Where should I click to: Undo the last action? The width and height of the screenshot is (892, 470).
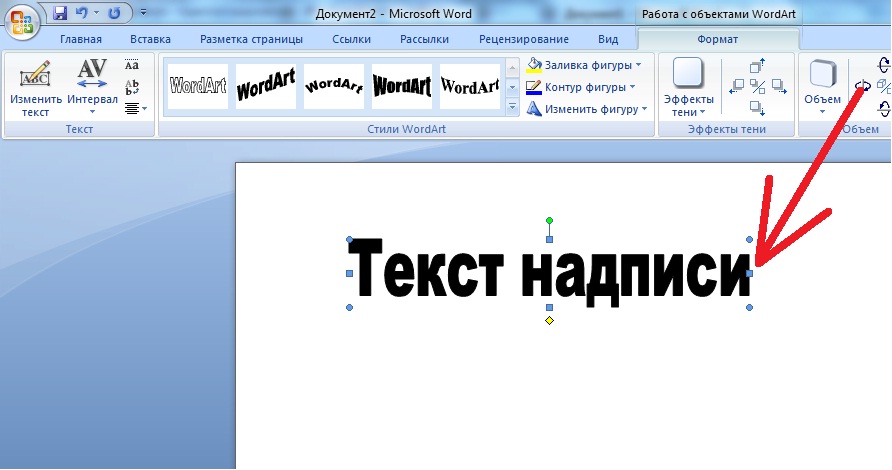(x=82, y=13)
